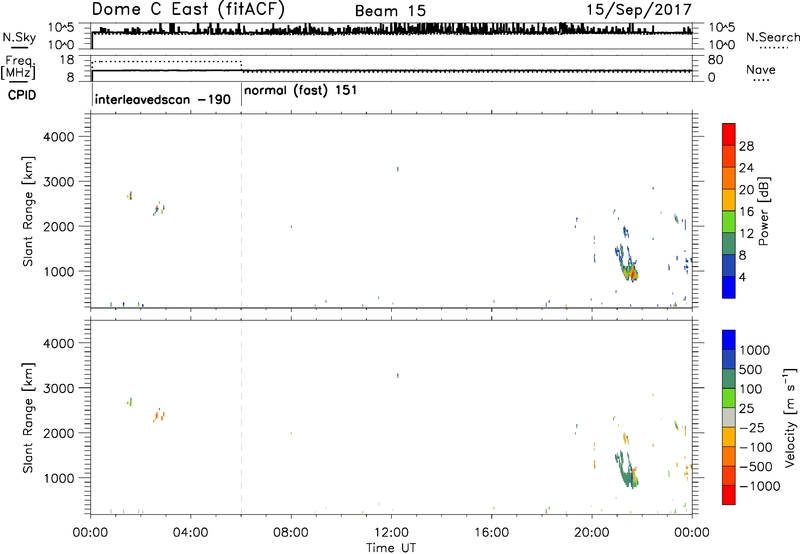Viewport: 800px width, 554px height.
Task: Click the '16:00' time axis label
Action: [x=491, y=533]
